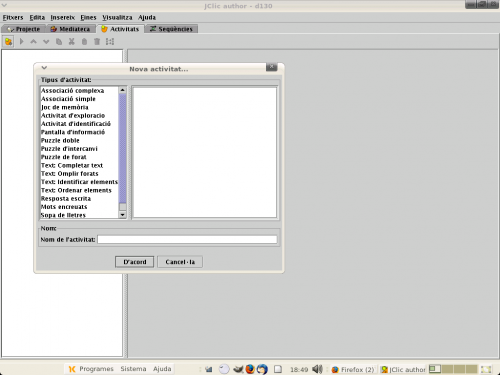
Task: Click the rightmost panel tray icon
Action: pyautogui.click(x=486, y=369)
